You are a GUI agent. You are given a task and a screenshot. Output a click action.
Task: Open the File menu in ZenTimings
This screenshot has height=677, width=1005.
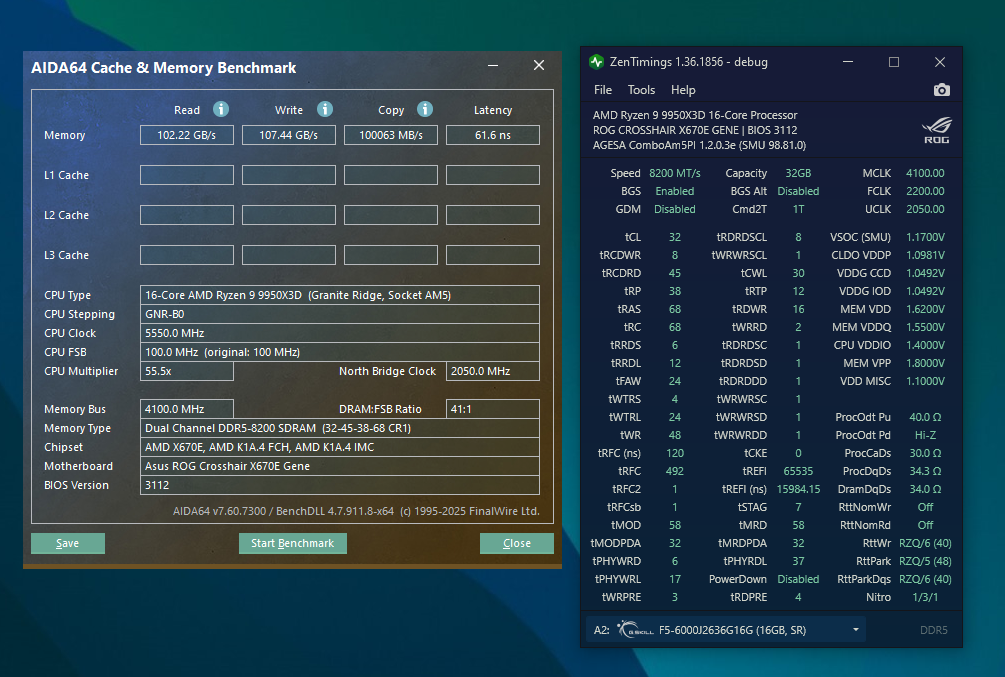603,90
